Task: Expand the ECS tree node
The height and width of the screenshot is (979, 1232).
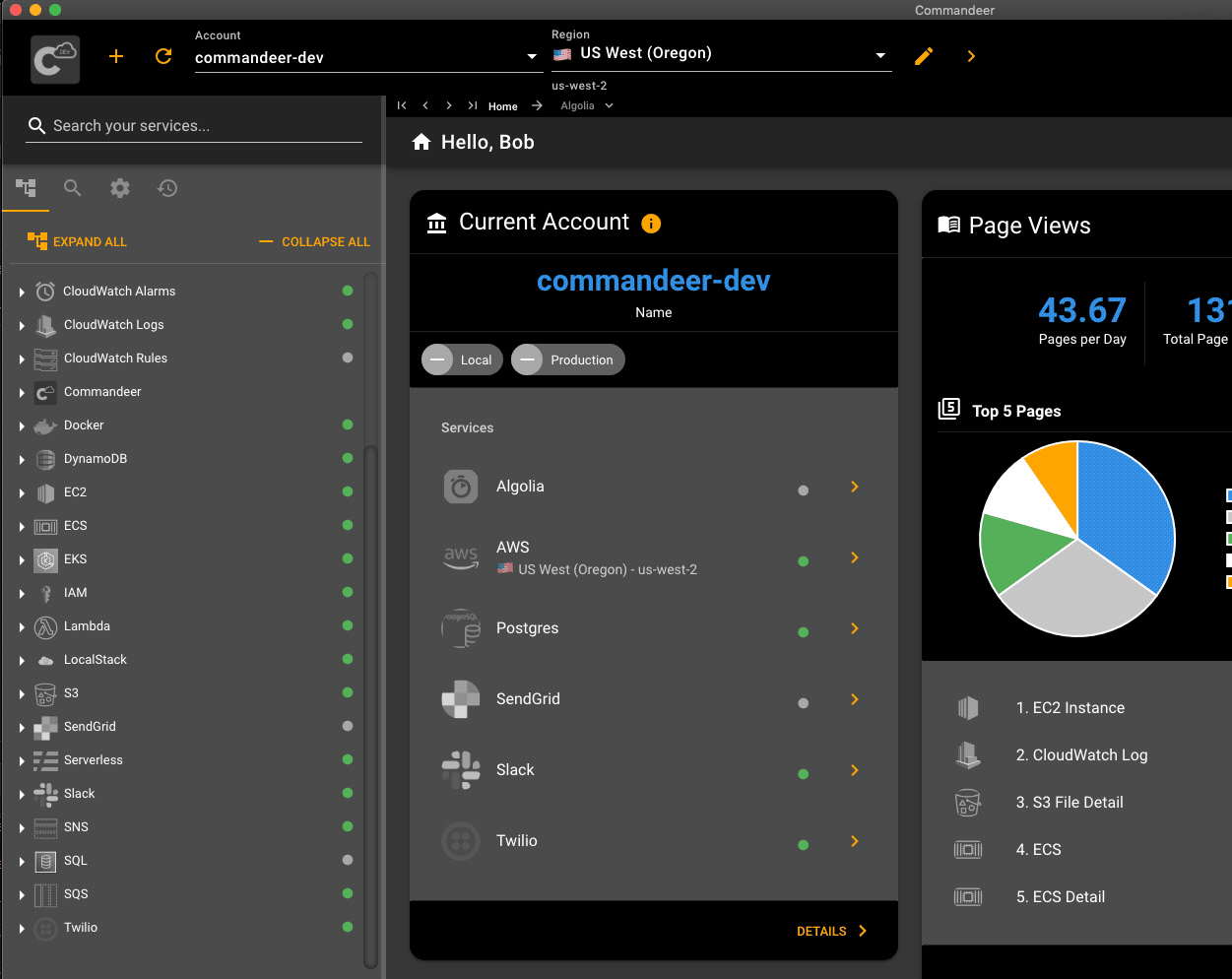Action: coord(22,526)
